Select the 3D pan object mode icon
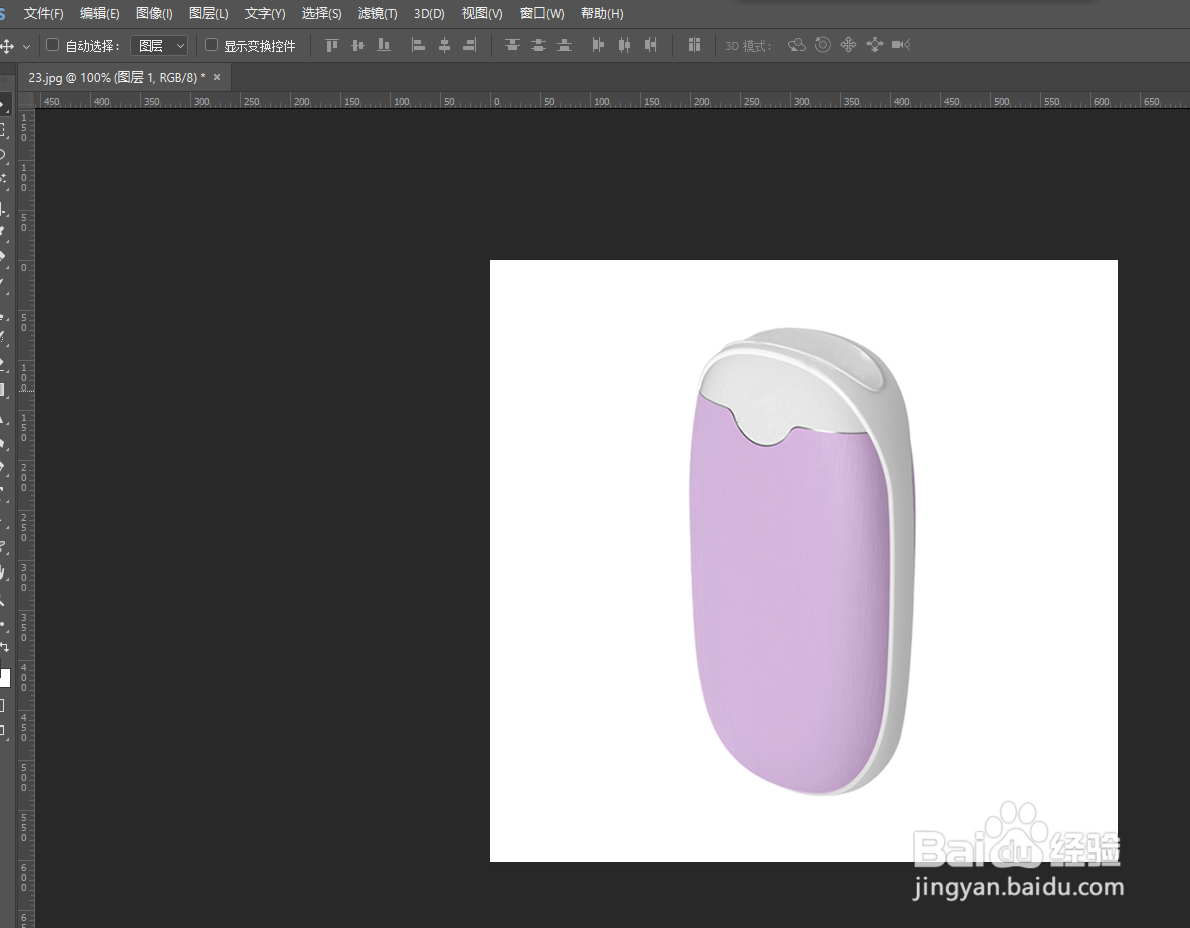The image size is (1190, 928). pyautogui.click(x=848, y=46)
